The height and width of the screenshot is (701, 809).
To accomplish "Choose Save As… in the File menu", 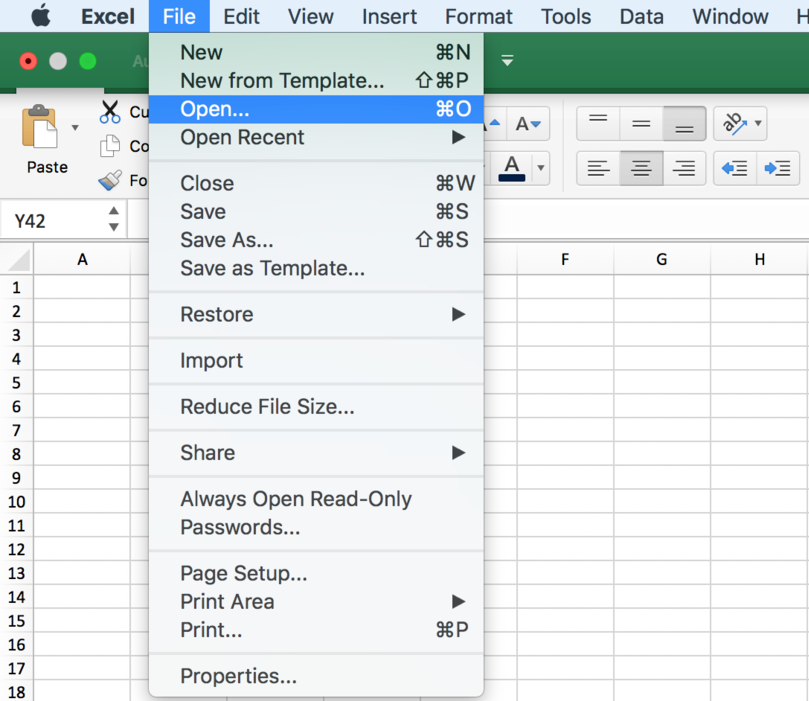I will 316,240.
